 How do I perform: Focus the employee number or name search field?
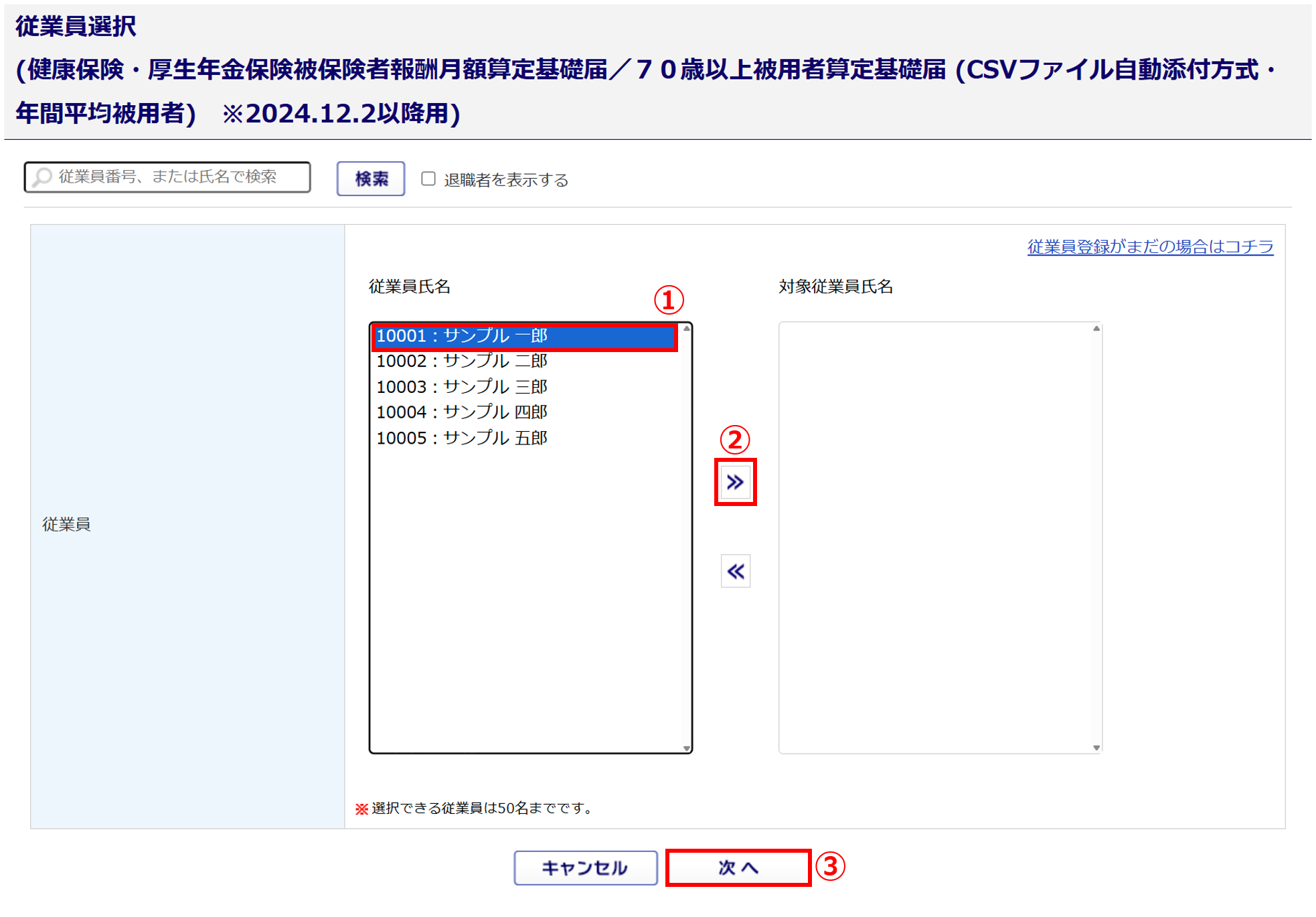174,177
